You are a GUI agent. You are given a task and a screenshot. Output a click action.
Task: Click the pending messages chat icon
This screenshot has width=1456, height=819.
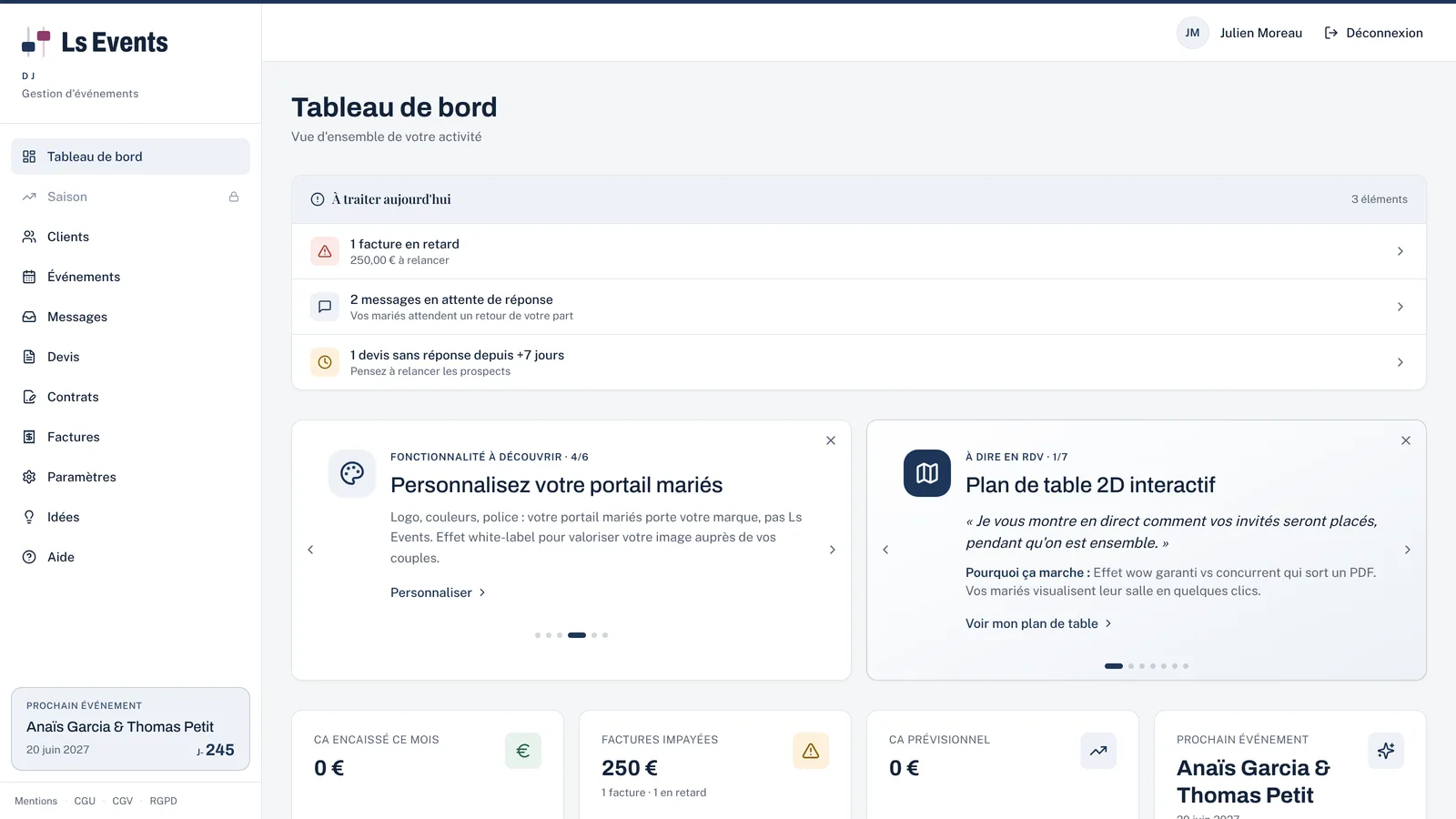(x=325, y=307)
